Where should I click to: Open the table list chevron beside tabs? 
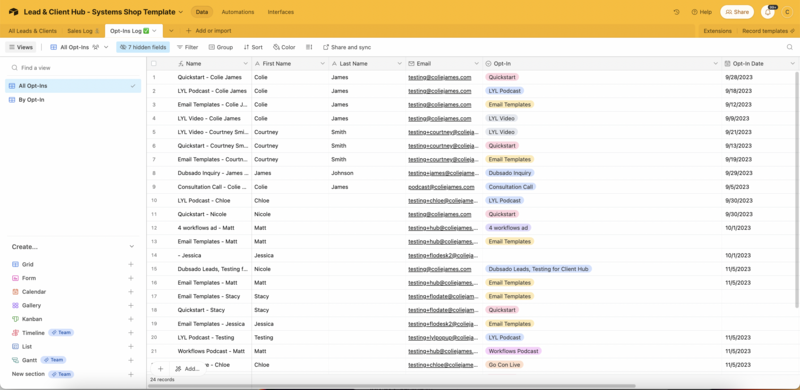(x=171, y=31)
